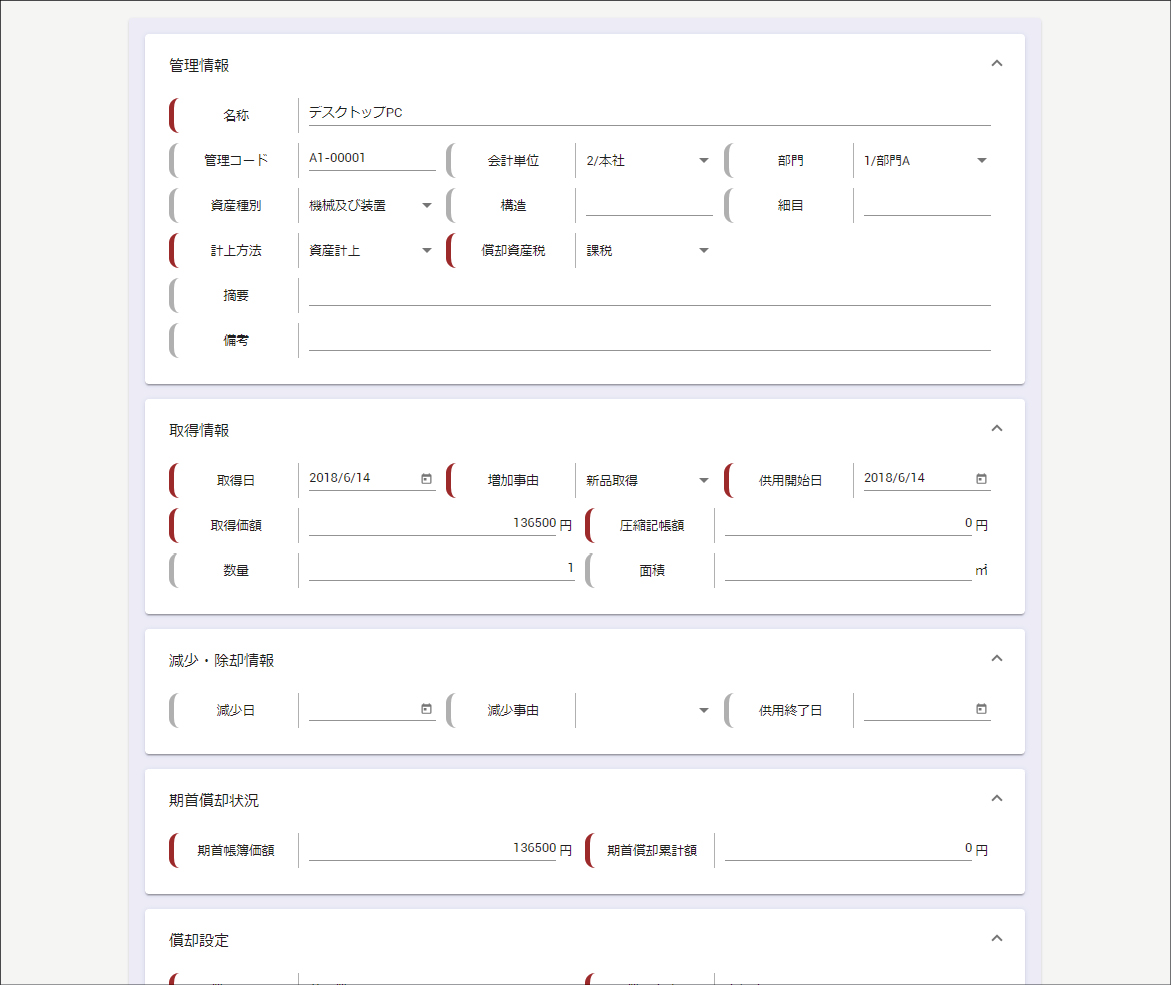
Task: Edit the 期首償却累計額 amount field
Action: (x=848, y=848)
